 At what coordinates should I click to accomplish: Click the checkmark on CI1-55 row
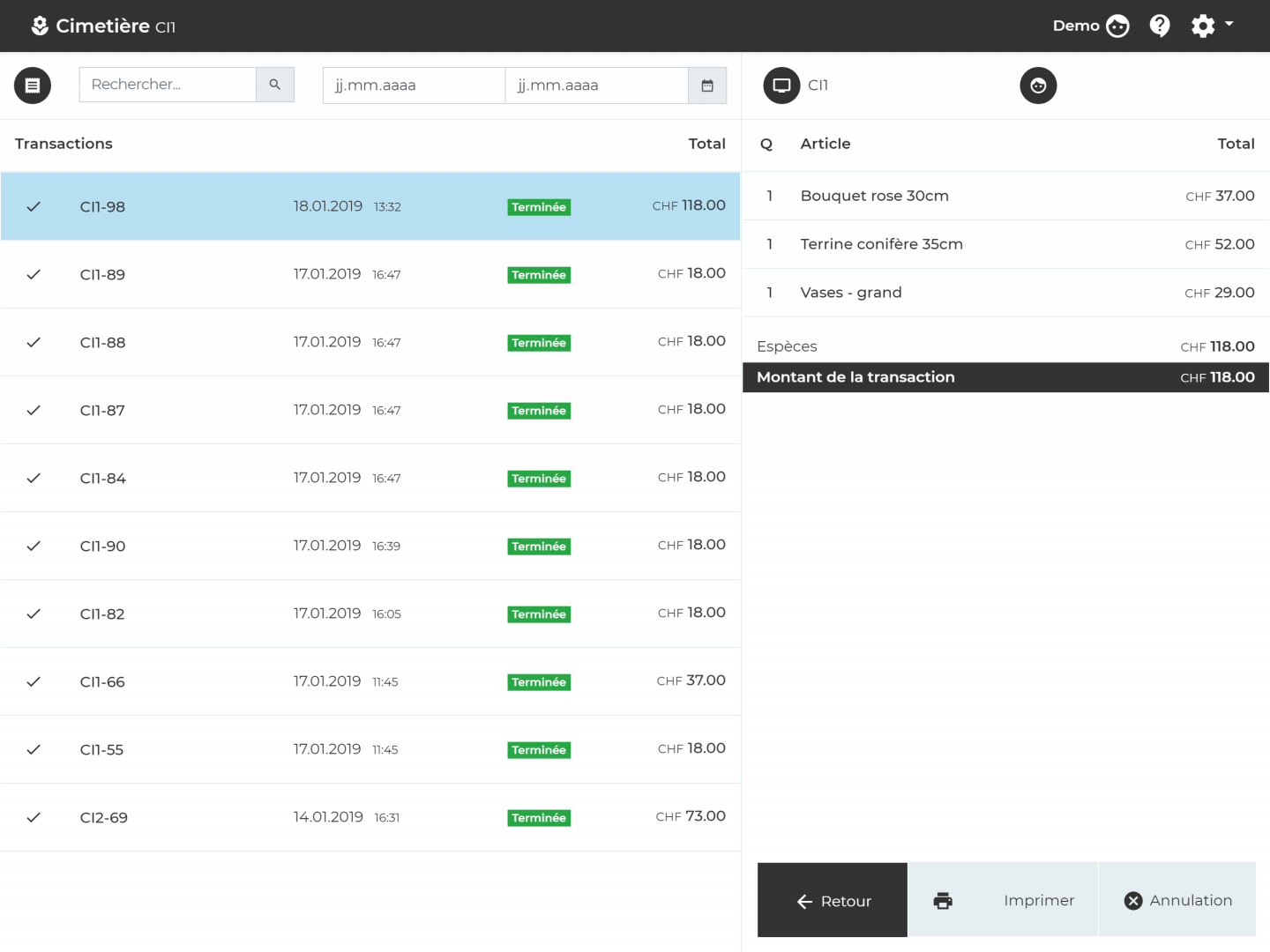click(x=34, y=749)
